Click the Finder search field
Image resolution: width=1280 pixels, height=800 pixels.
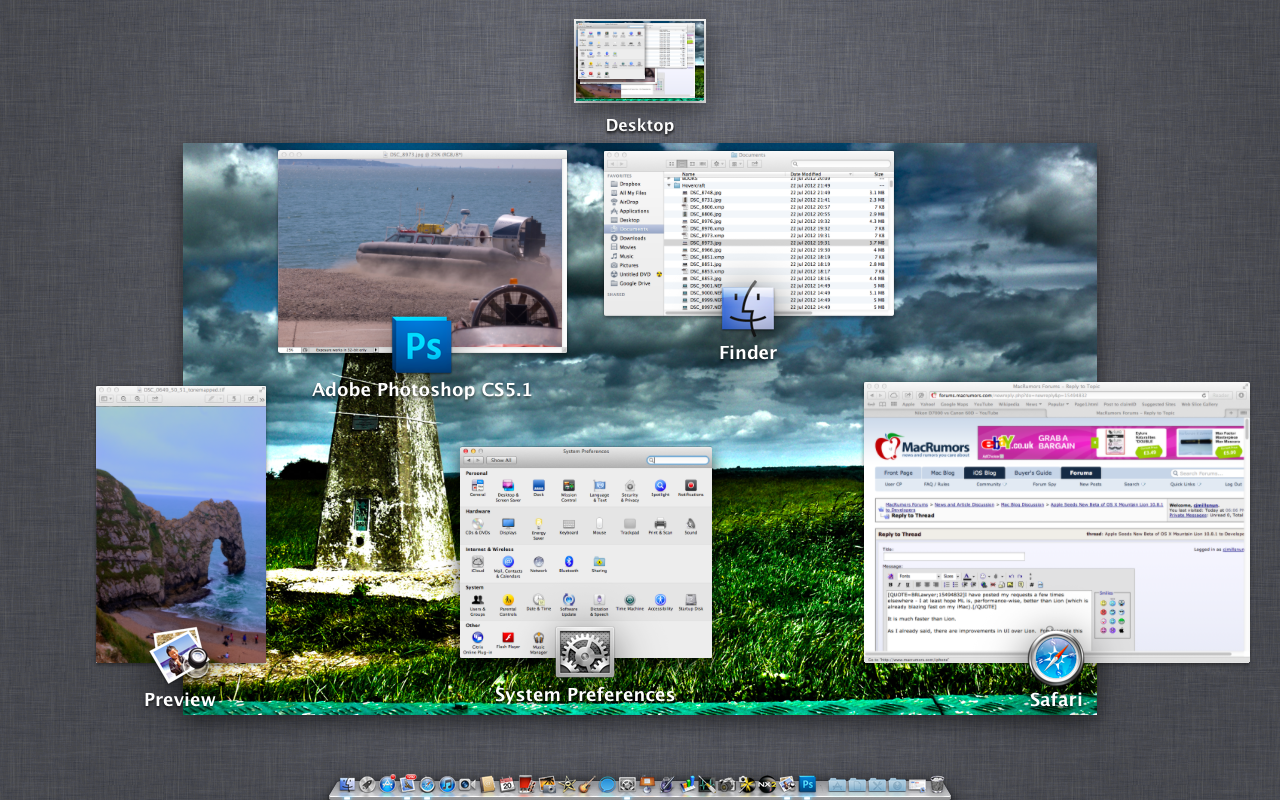pyautogui.click(x=841, y=164)
